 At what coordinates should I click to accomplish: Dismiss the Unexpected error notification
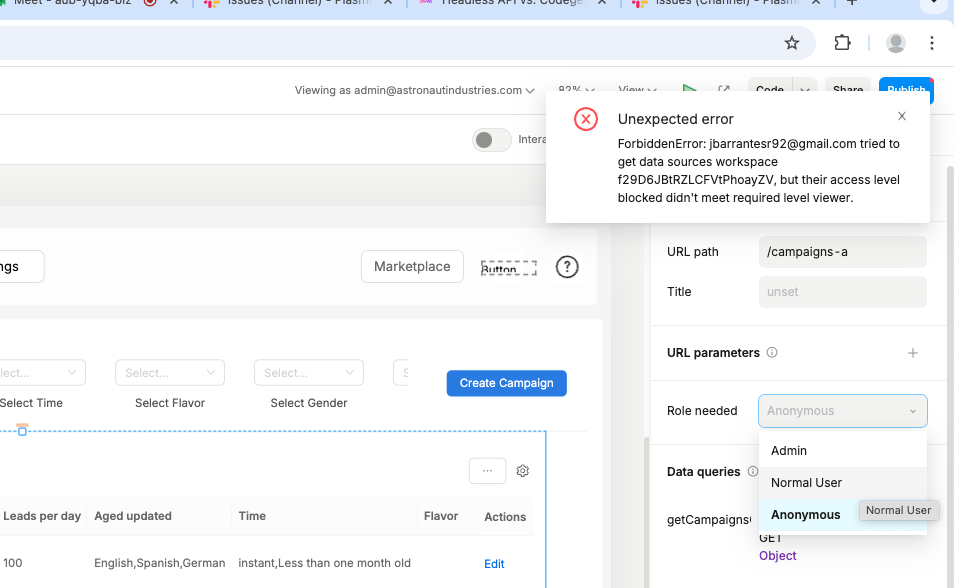pyautogui.click(x=902, y=116)
